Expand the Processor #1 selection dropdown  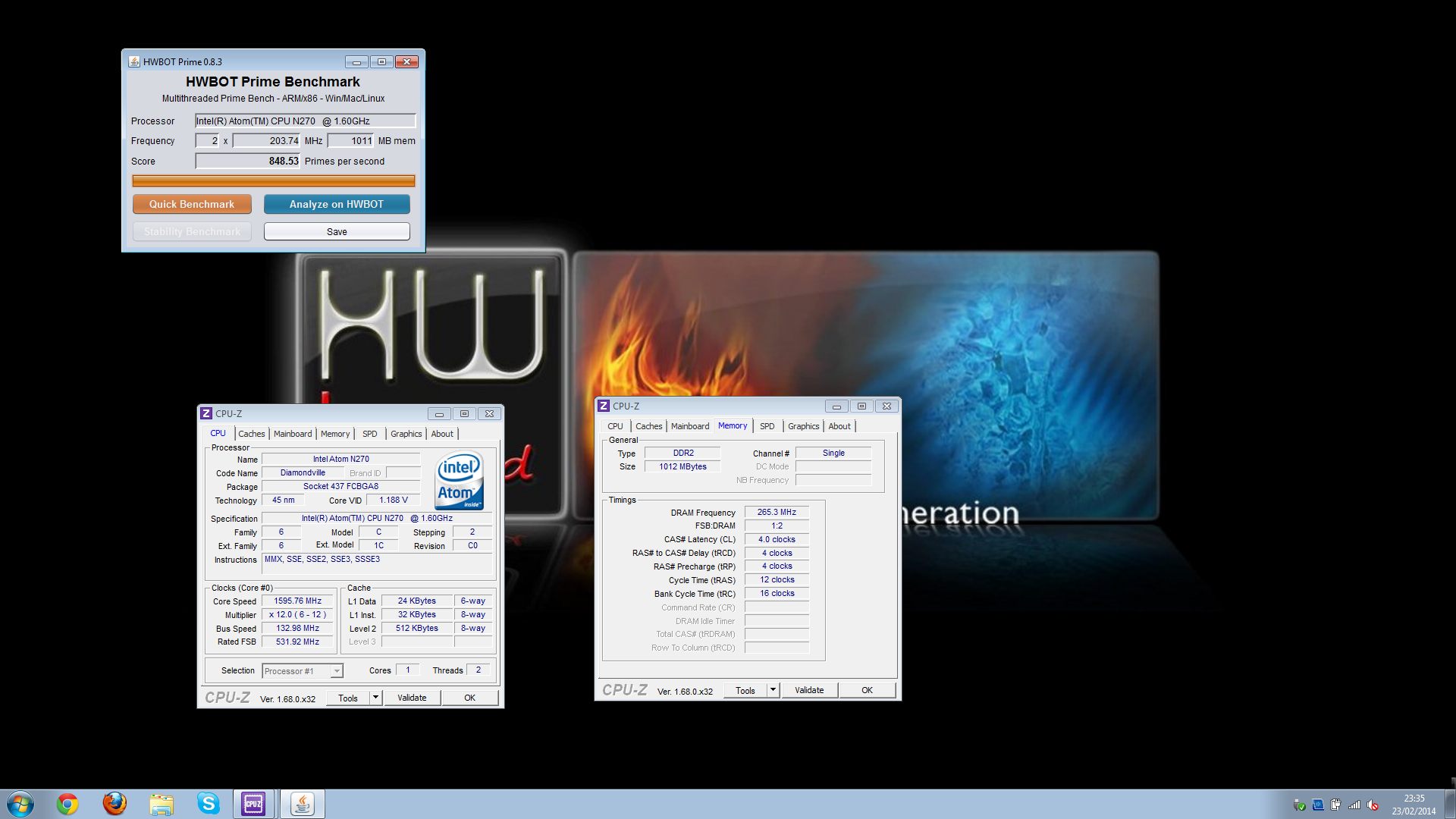tap(337, 671)
